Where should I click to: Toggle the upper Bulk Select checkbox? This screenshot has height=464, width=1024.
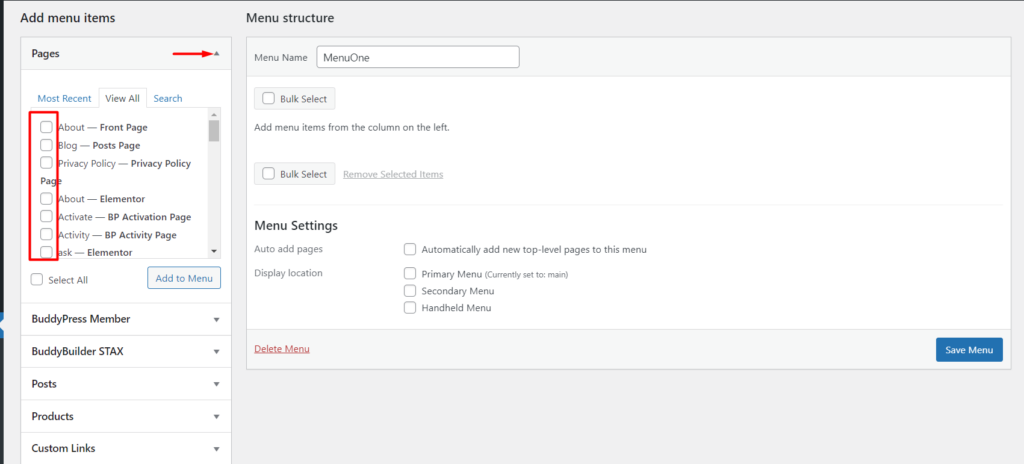pyautogui.click(x=268, y=99)
